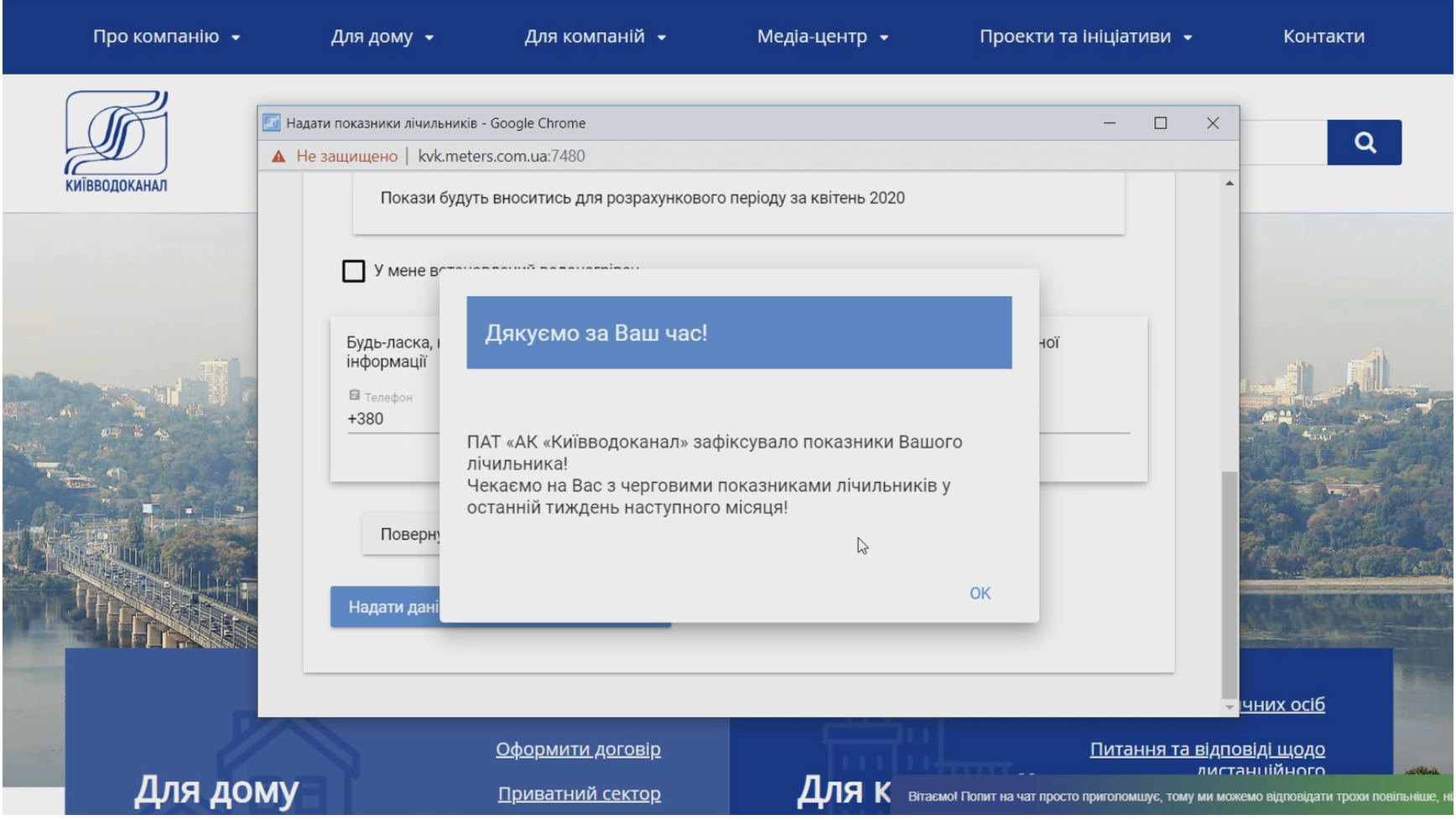Image resolution: width=1456 pixels, height=820 pixels.
Task: Click the Не защищено warning icon
Action: 278,156
